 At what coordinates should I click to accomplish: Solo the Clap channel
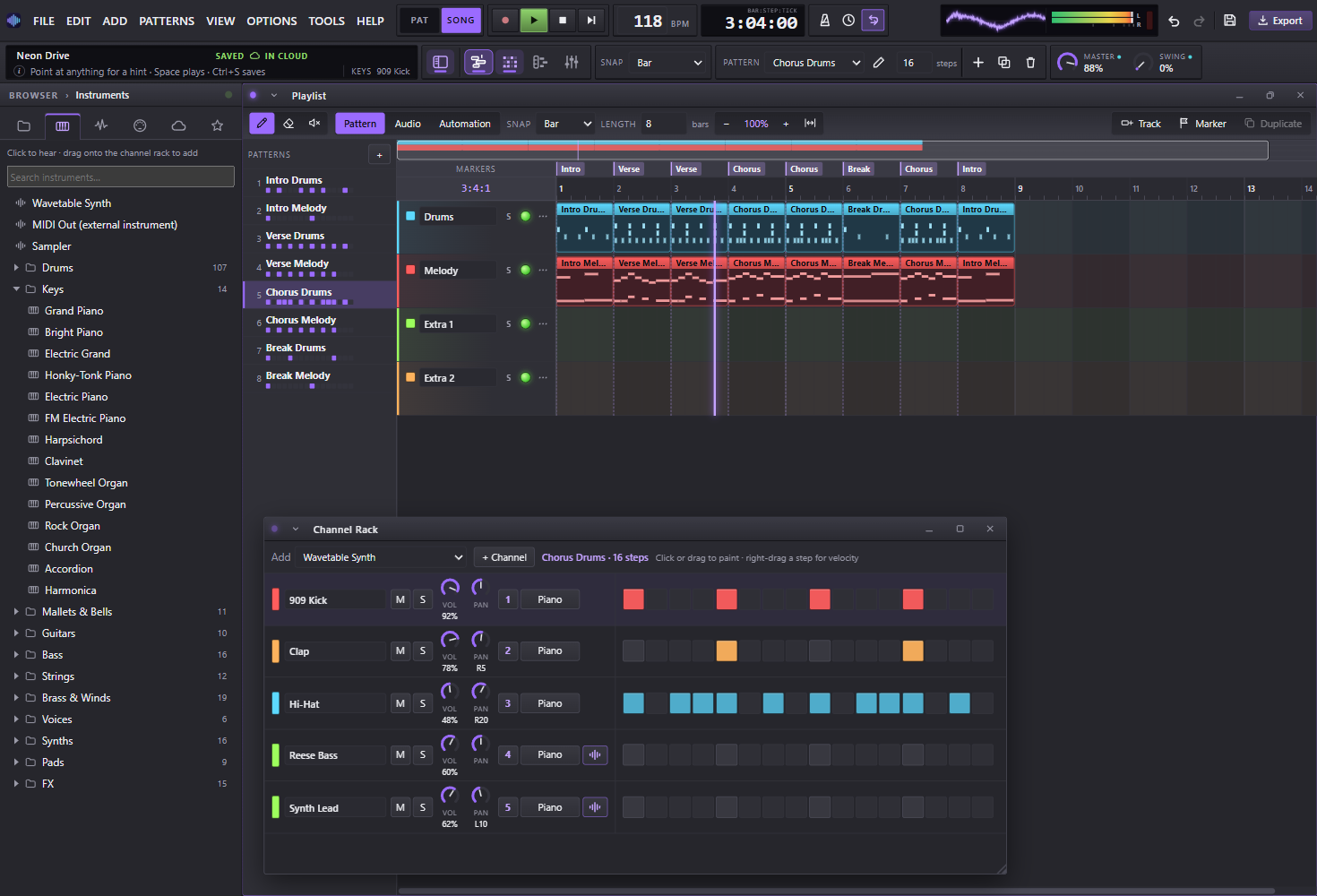point(423,651)
